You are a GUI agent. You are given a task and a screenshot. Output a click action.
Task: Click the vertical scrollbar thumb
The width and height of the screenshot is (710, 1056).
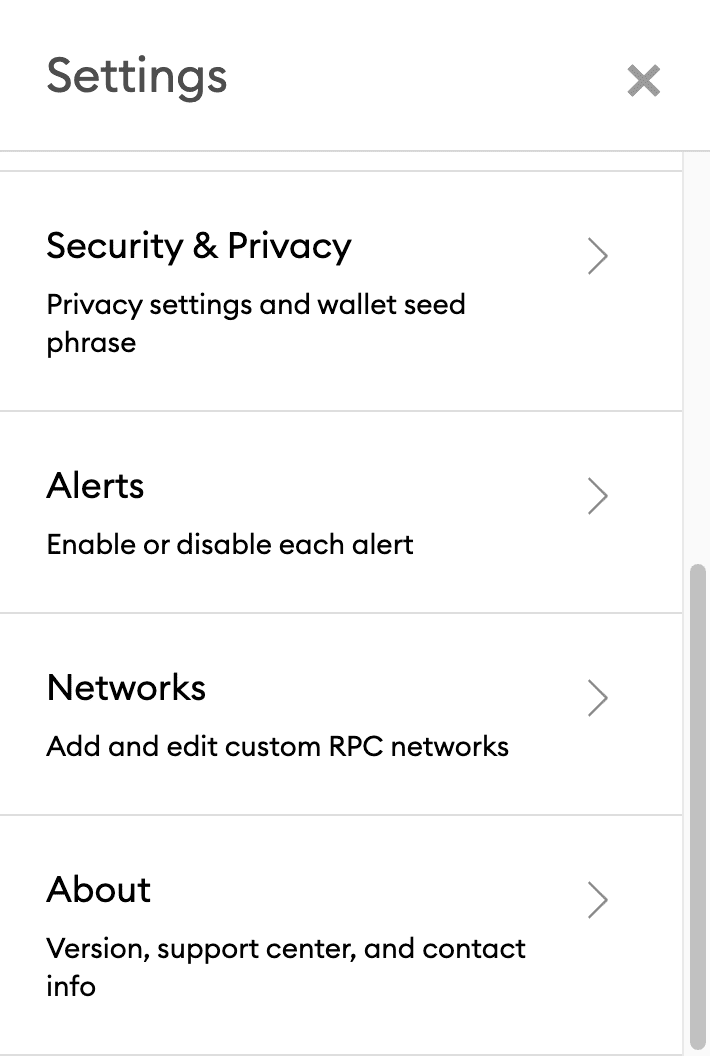point(697,800)
